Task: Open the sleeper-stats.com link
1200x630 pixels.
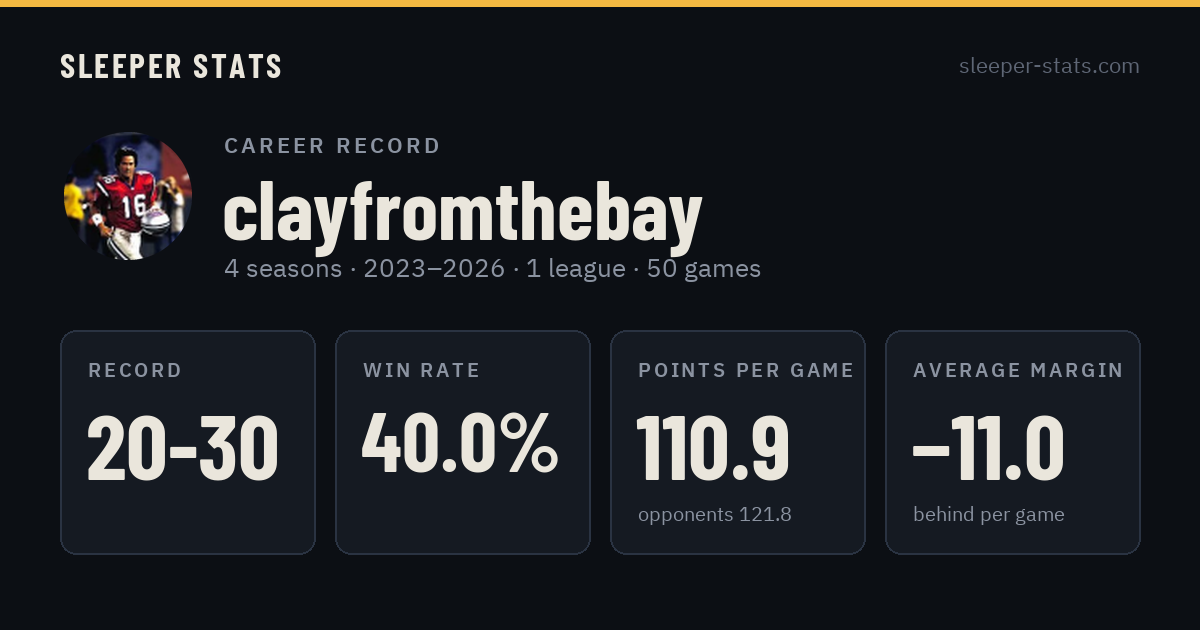Action: point(1049,66)
